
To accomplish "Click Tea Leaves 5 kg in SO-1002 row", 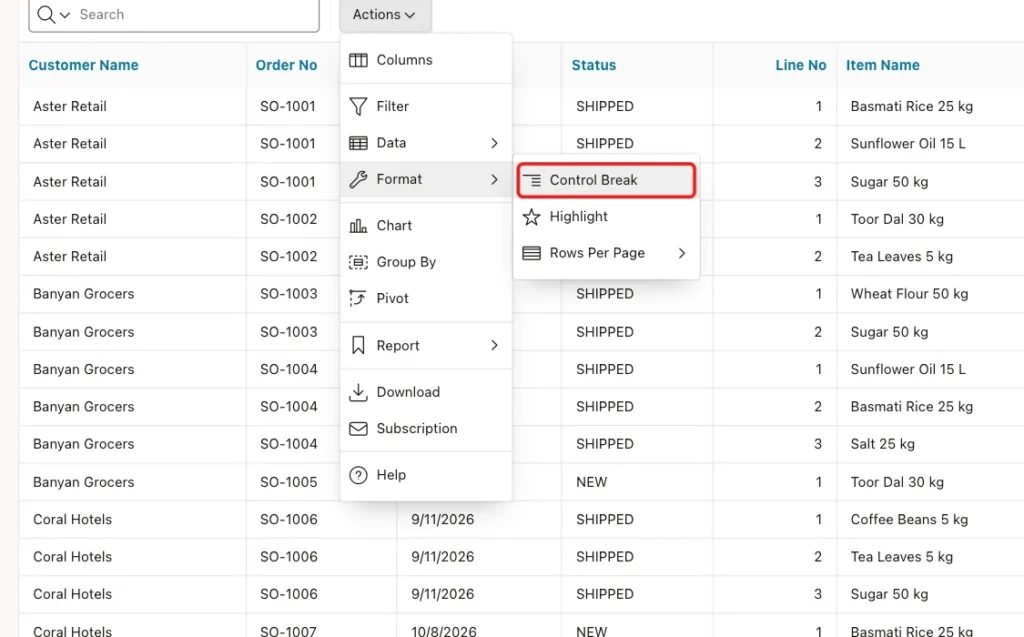I will click(x=901, y=257).
